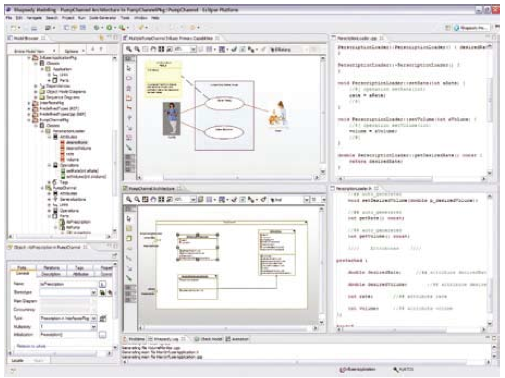Screen dimensions: 505x378
Task: Click zoom out on use case diagram toolbar
Action: pos(137,49)
